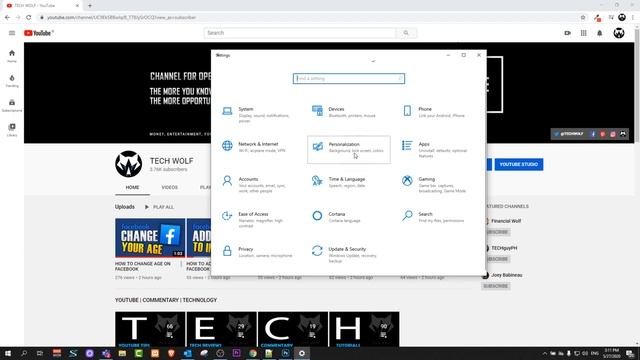Image resolution: width=640 pixels, height=360 pixels.
Task: Click the YouTube logo
Action: tap(39, 33)
